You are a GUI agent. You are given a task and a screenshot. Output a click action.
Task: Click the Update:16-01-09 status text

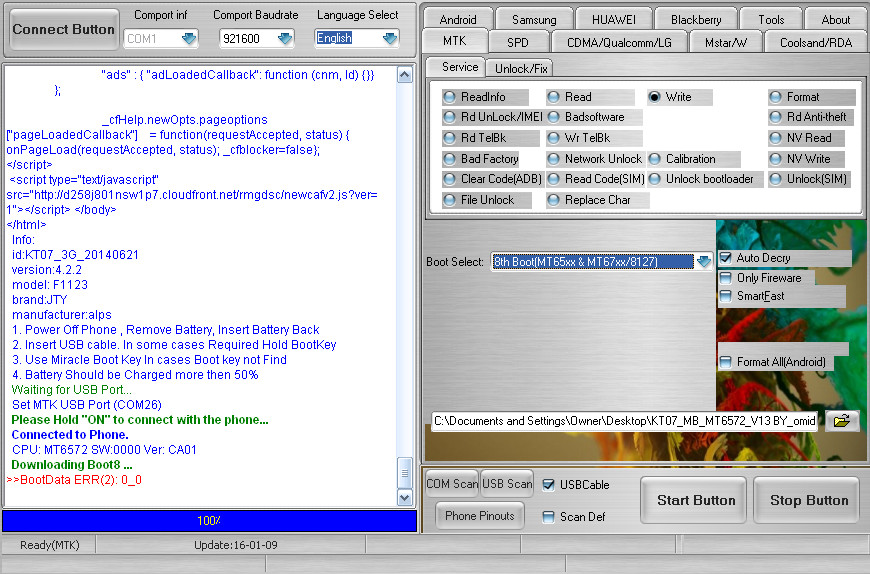pyautogui.click(x=236, y=545)
